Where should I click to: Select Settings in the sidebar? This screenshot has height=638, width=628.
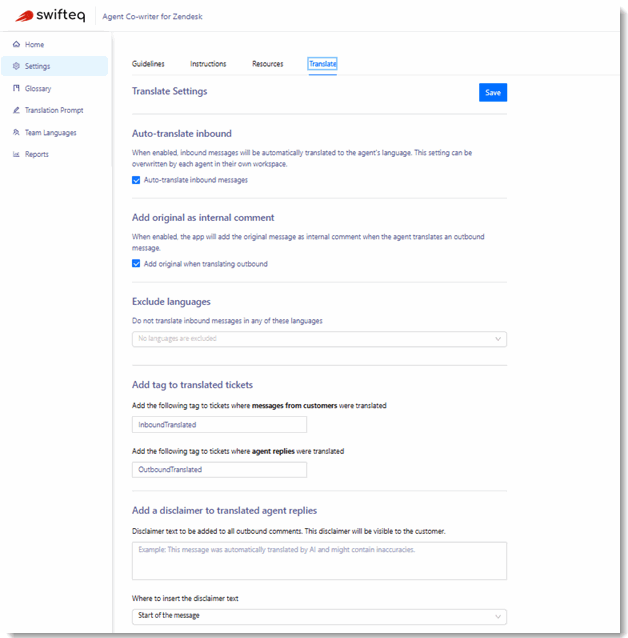point(55,66)
